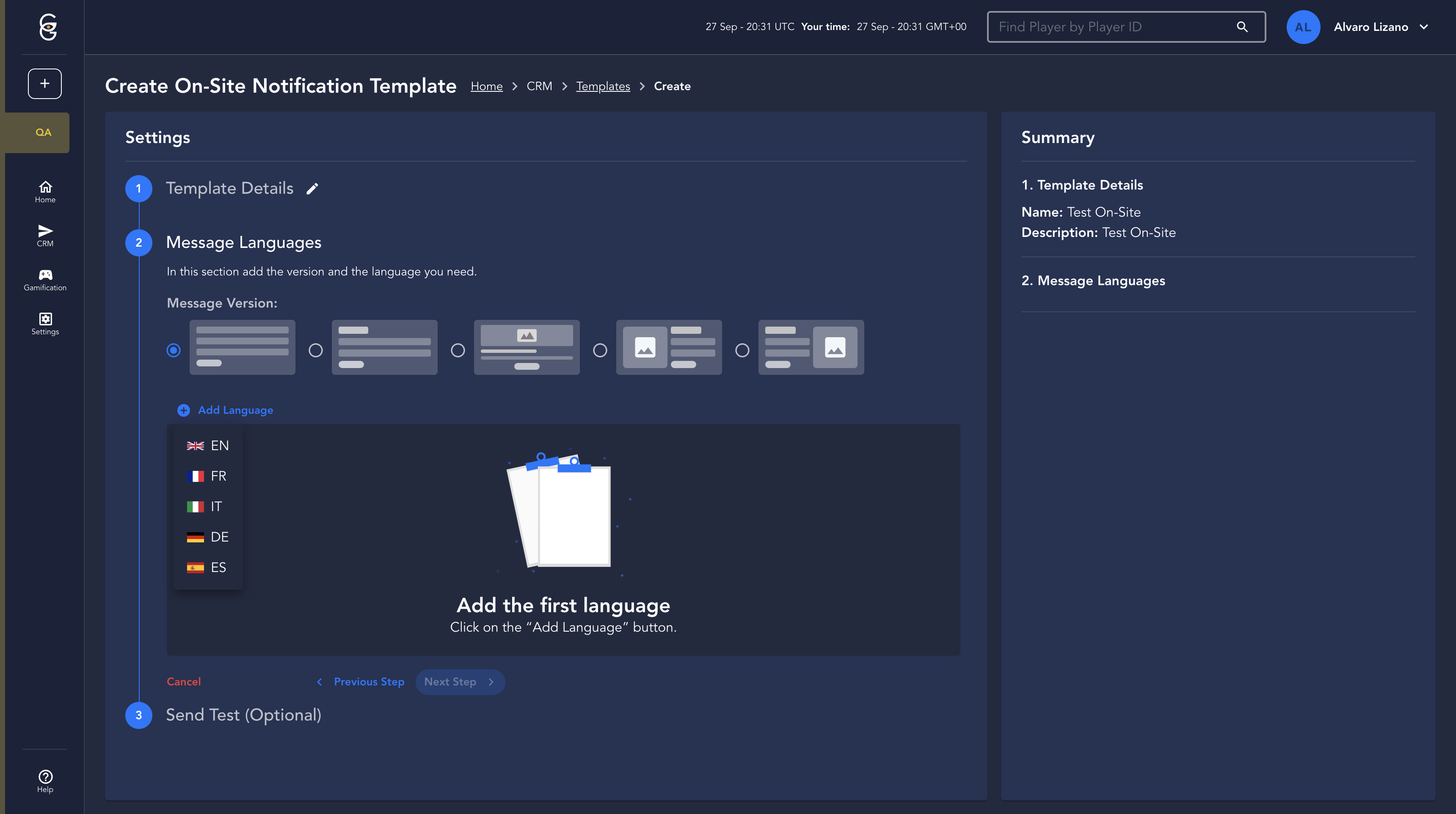Click the pencil edit icon beside Template Details

point(312,189)
